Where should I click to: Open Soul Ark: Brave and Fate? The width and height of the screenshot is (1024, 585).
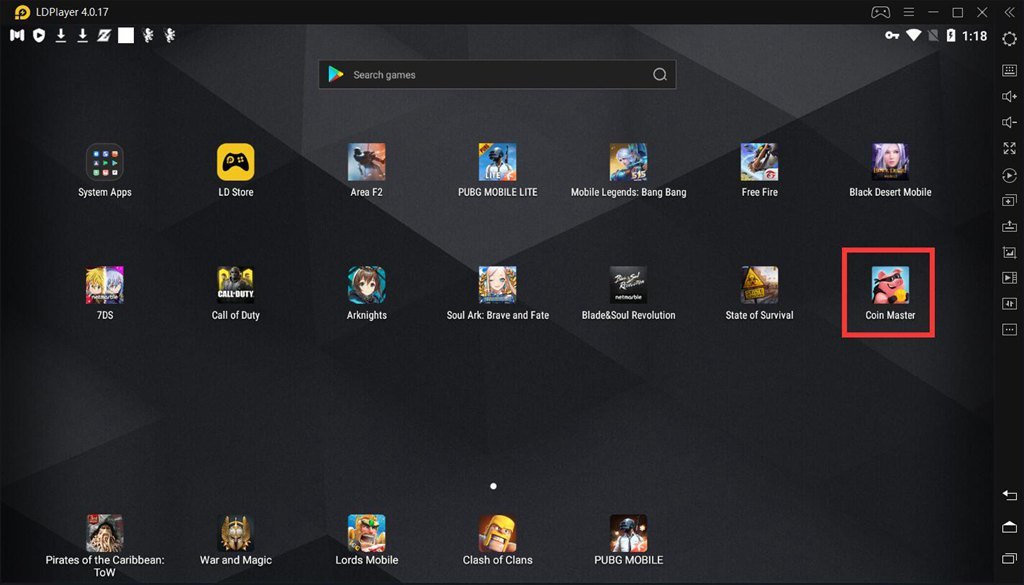tap(498, 285)
